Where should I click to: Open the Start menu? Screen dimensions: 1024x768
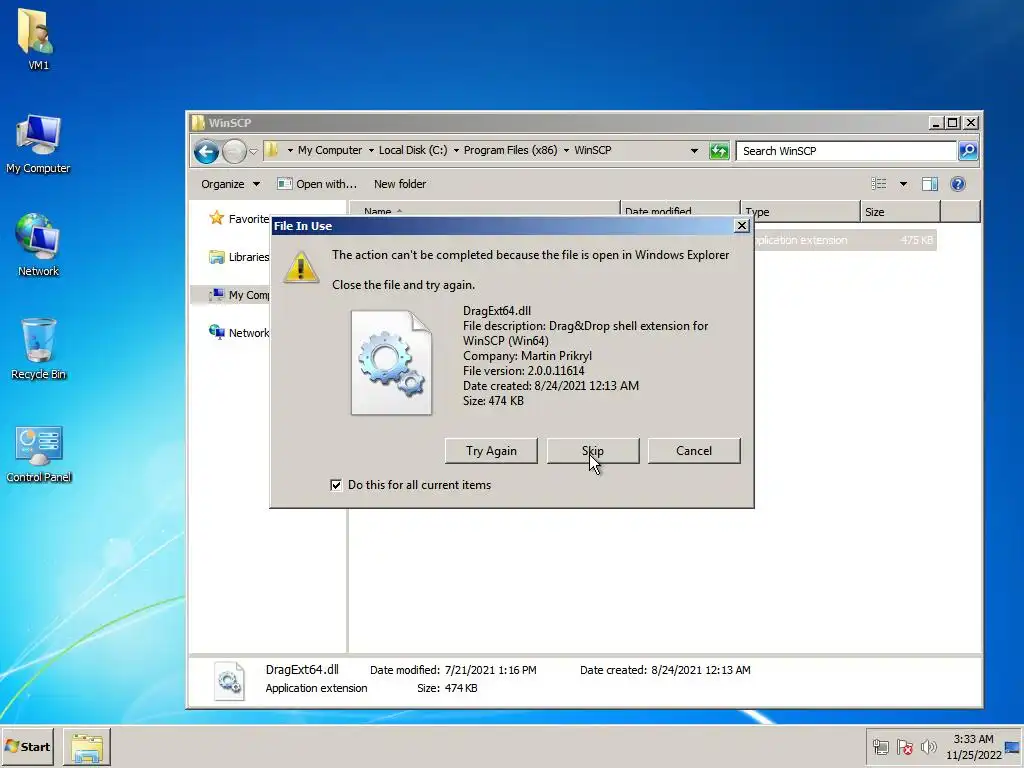coord(27,746)
